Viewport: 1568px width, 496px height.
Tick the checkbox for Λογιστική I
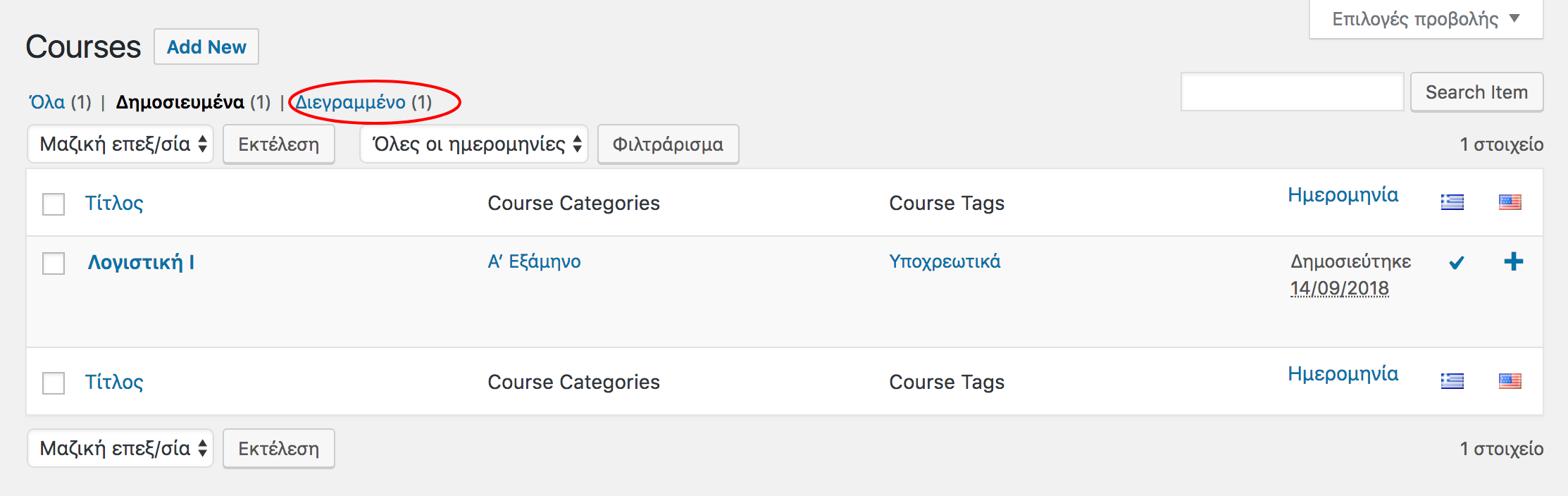click(x=54, y=263)
